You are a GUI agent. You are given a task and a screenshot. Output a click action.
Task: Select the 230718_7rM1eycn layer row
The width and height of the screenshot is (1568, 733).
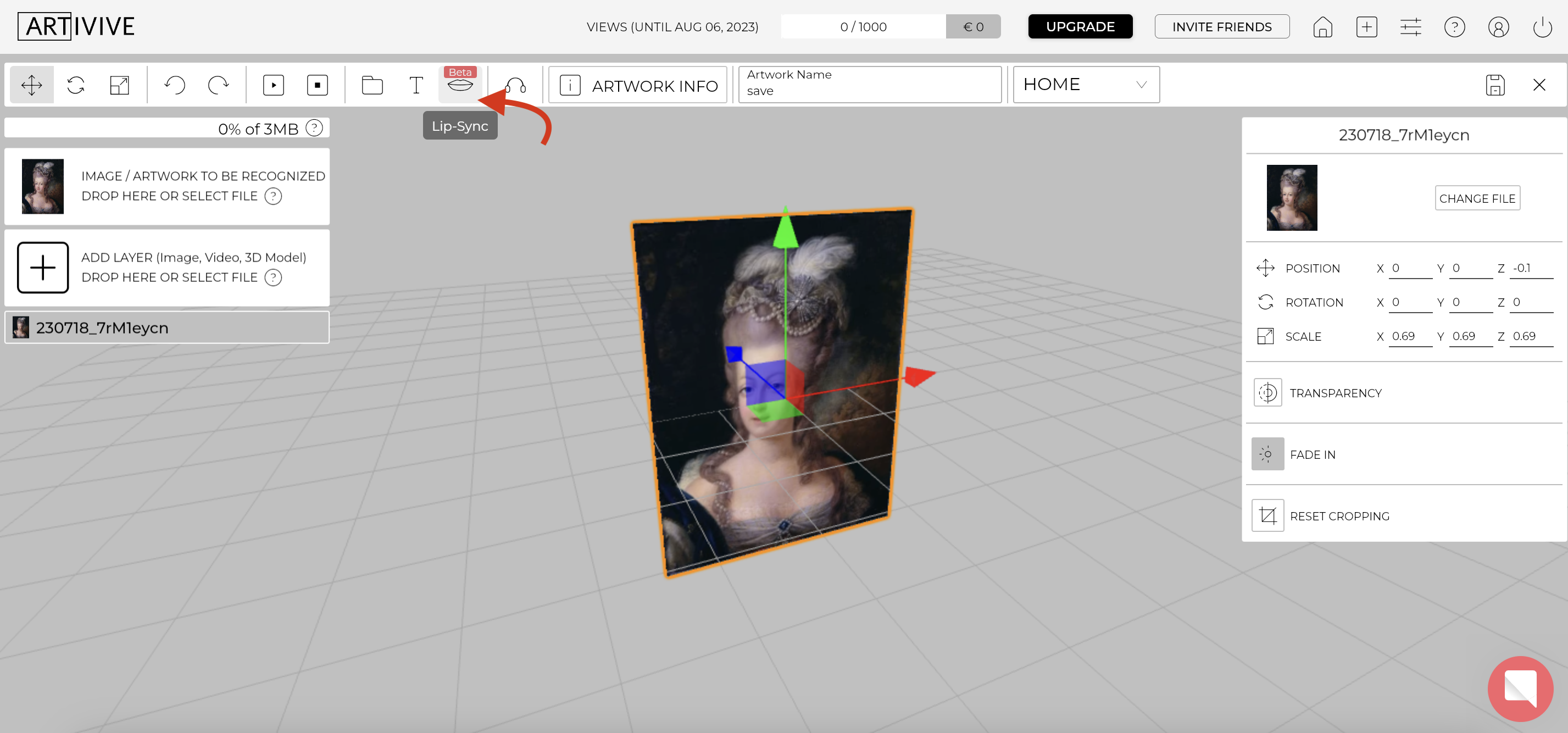pyautogui.click(x=167, y=327)
